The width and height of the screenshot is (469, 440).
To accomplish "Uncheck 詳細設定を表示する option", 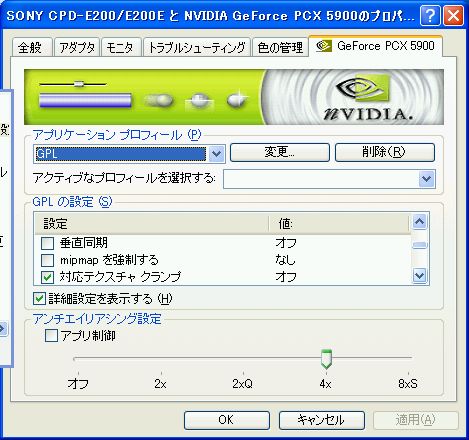I will pyautogui.click(x=39, y=299).
